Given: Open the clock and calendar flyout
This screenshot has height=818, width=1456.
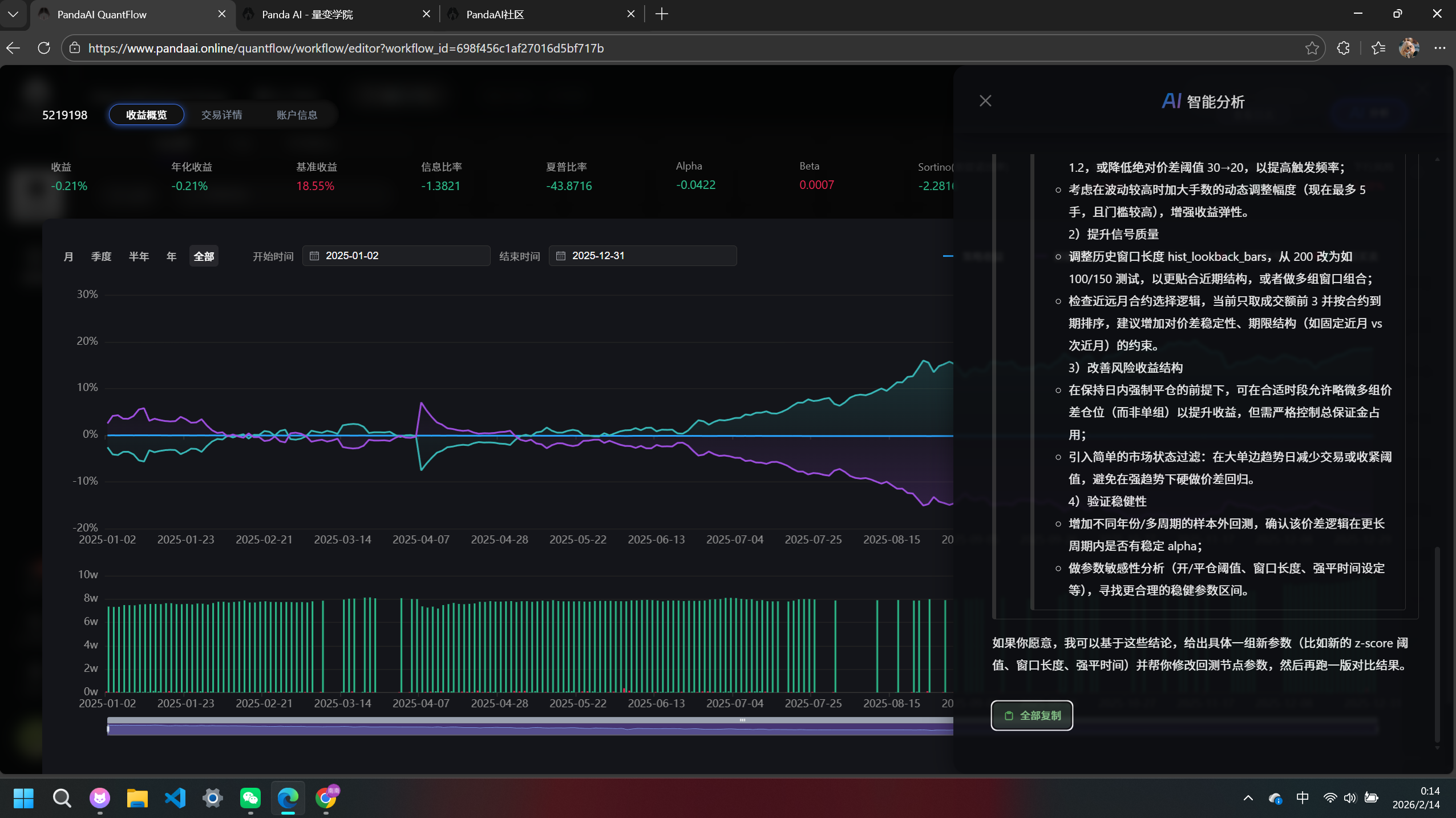Looking at the screenshot, I should (x=1416, y=798).
